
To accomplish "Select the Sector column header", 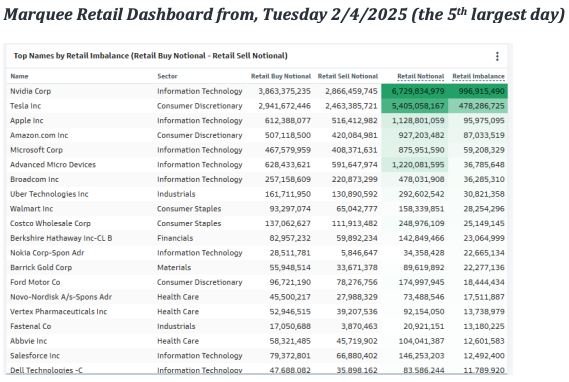I will pos(167,76).
